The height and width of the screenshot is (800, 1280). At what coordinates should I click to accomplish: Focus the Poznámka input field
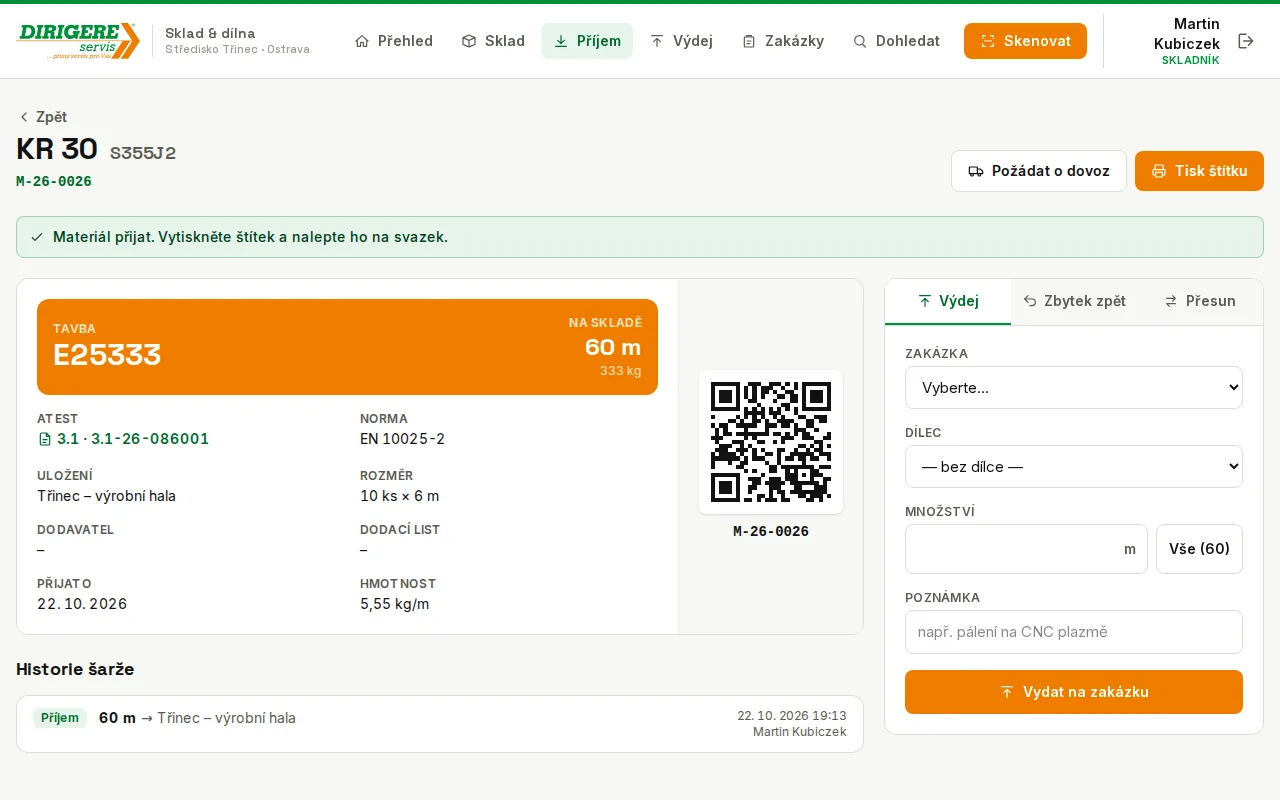pyautogui.click(x=1074, y=632)
